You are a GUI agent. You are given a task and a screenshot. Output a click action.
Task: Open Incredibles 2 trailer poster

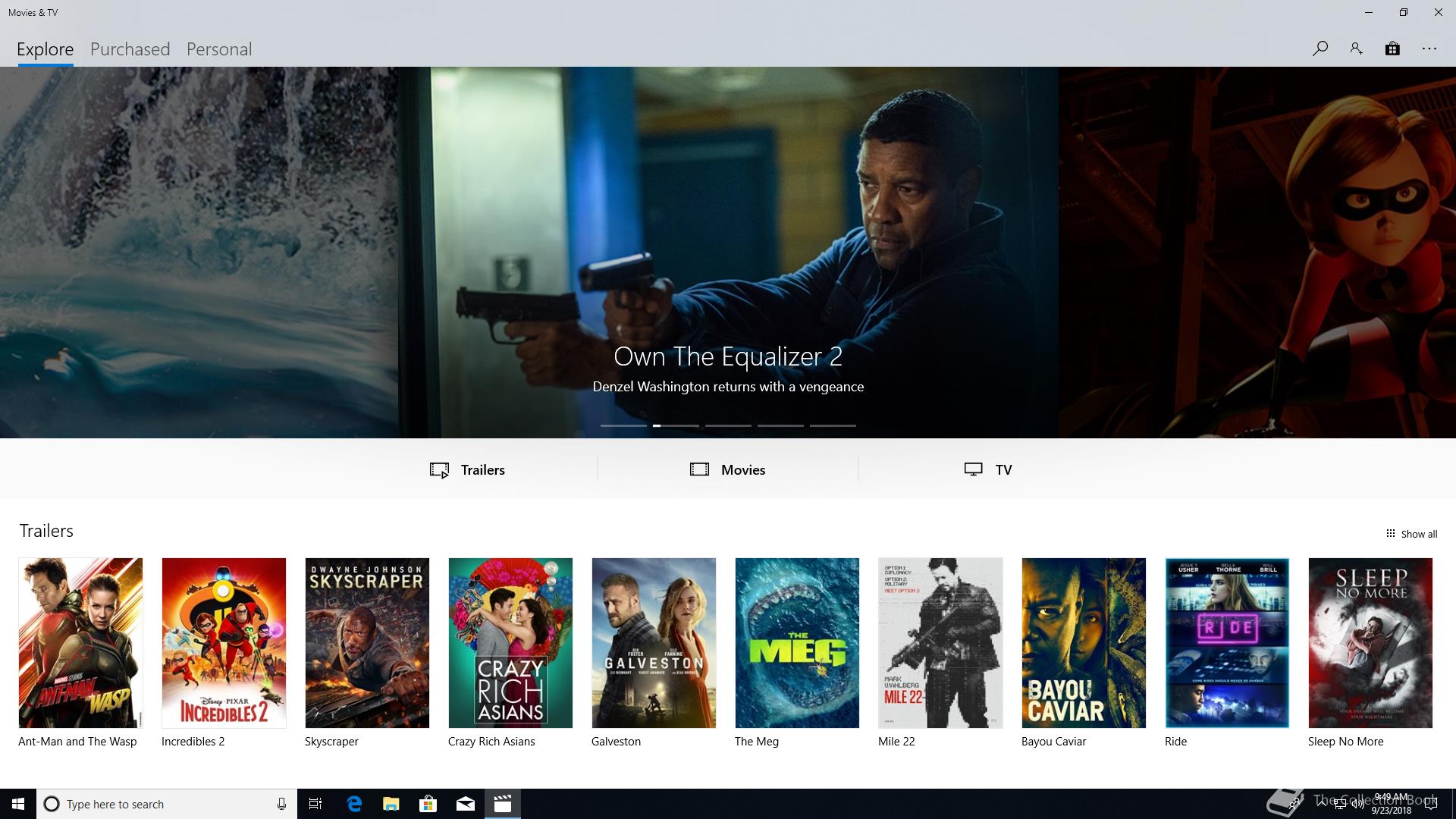224,643
